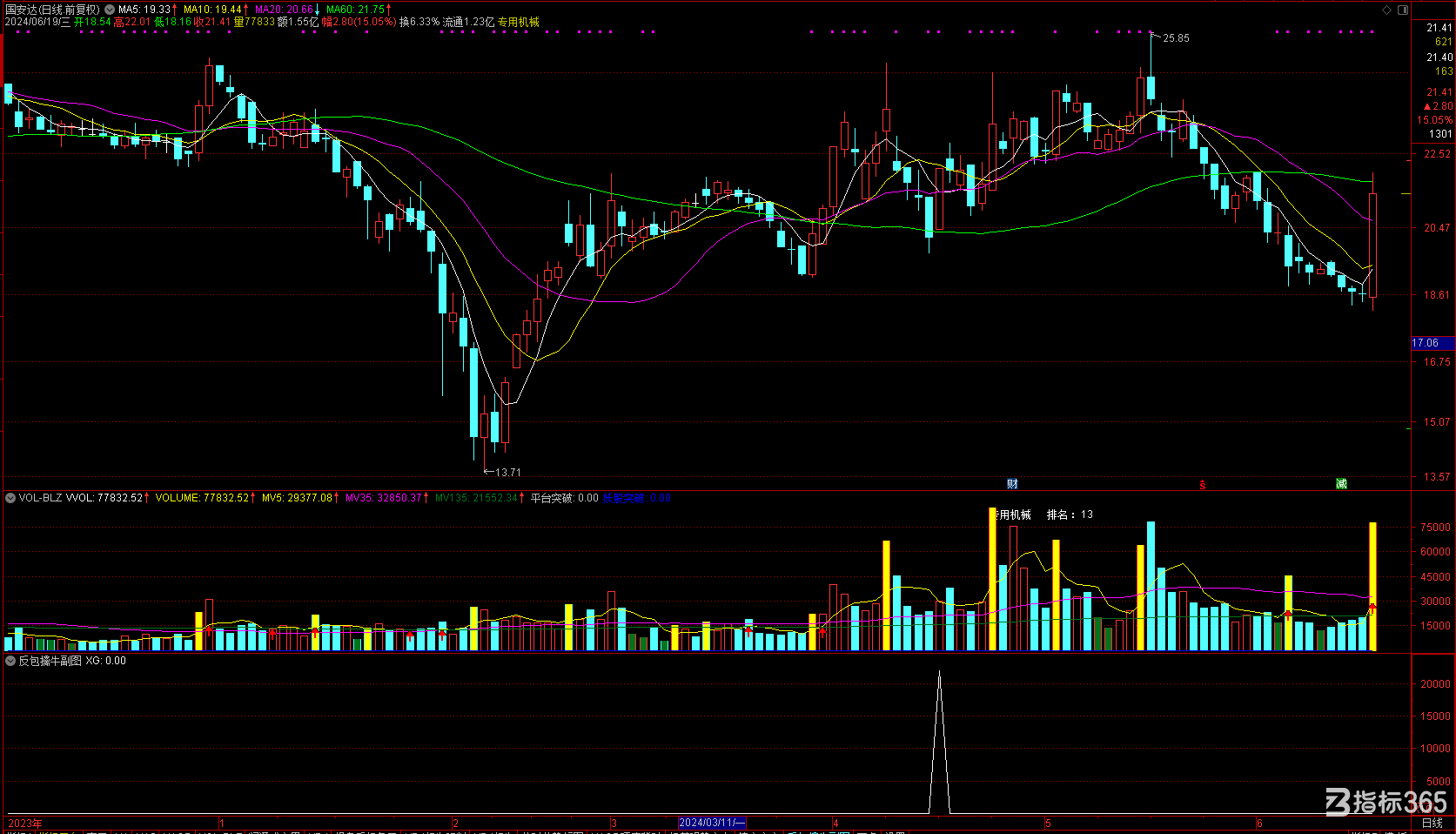Click the 国安达(日线,前复权) stock title
This screenshot has width=1456, height=834.
pos(52,10)
